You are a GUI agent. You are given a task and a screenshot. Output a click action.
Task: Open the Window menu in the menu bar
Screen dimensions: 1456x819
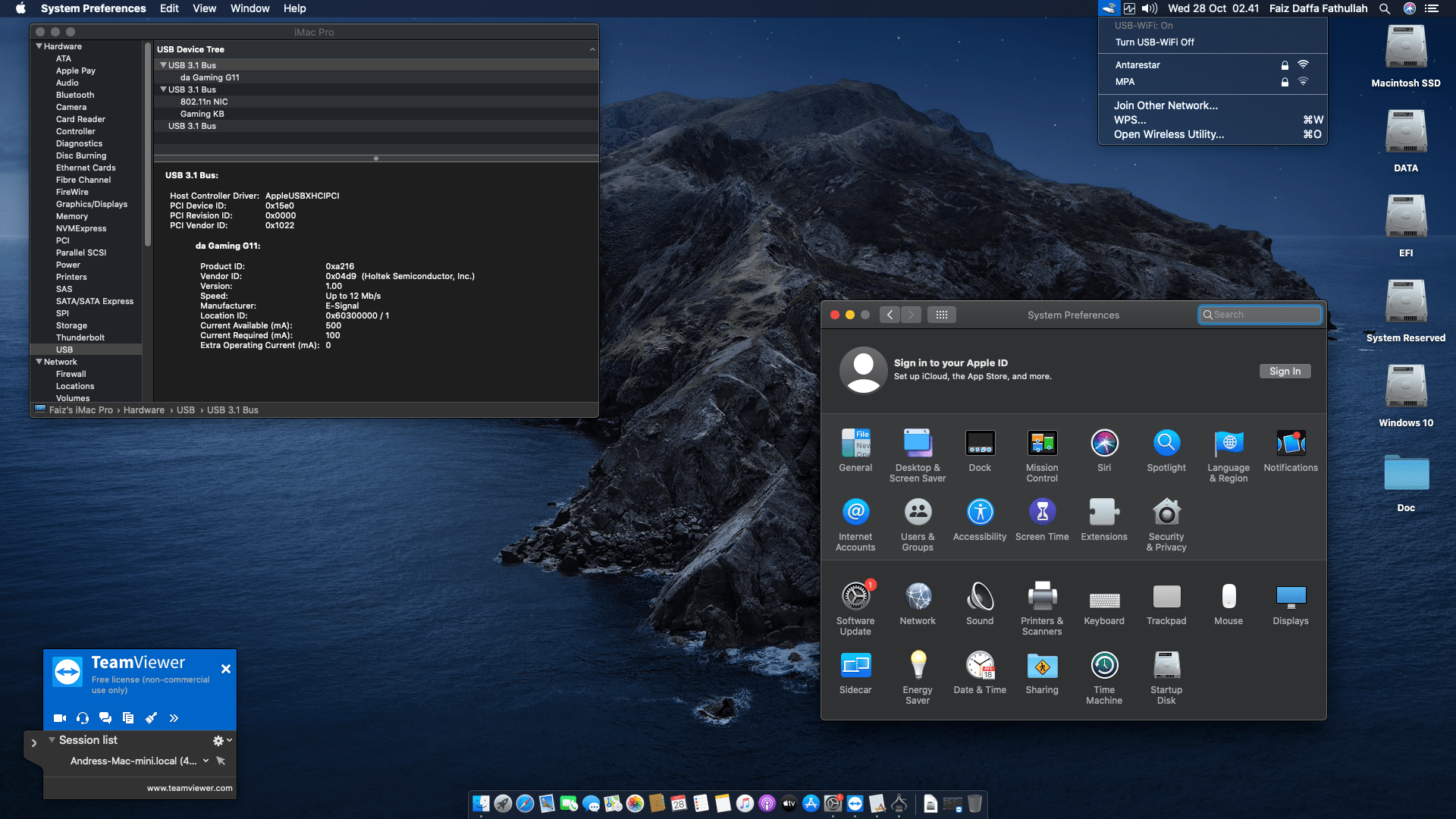[x=249, y=8]
